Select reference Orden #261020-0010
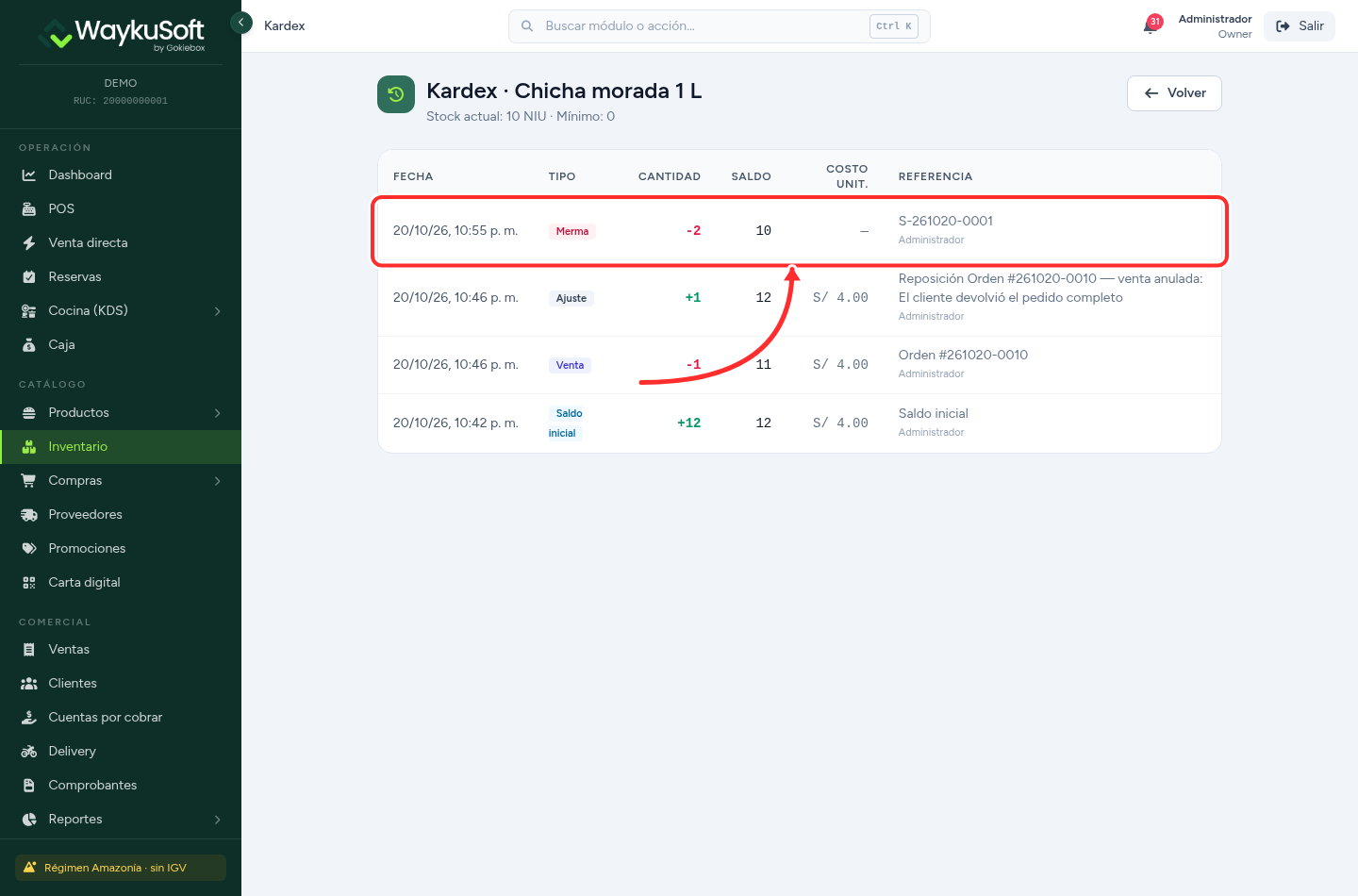1358x896 pixels. pyautogui.click(x=963, y=356)
